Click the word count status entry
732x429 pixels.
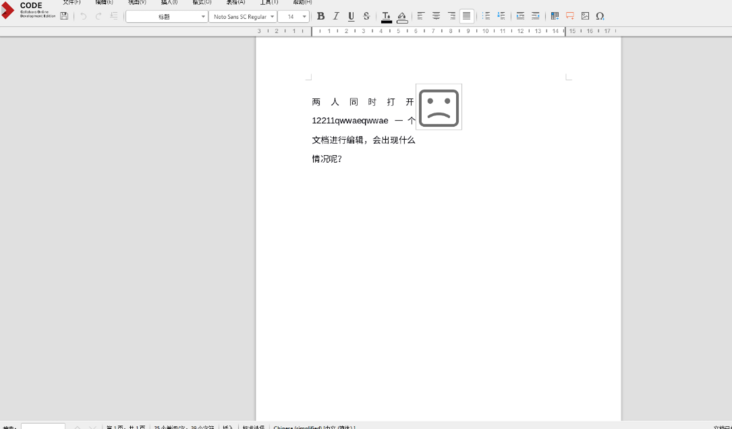pos(184,427)
